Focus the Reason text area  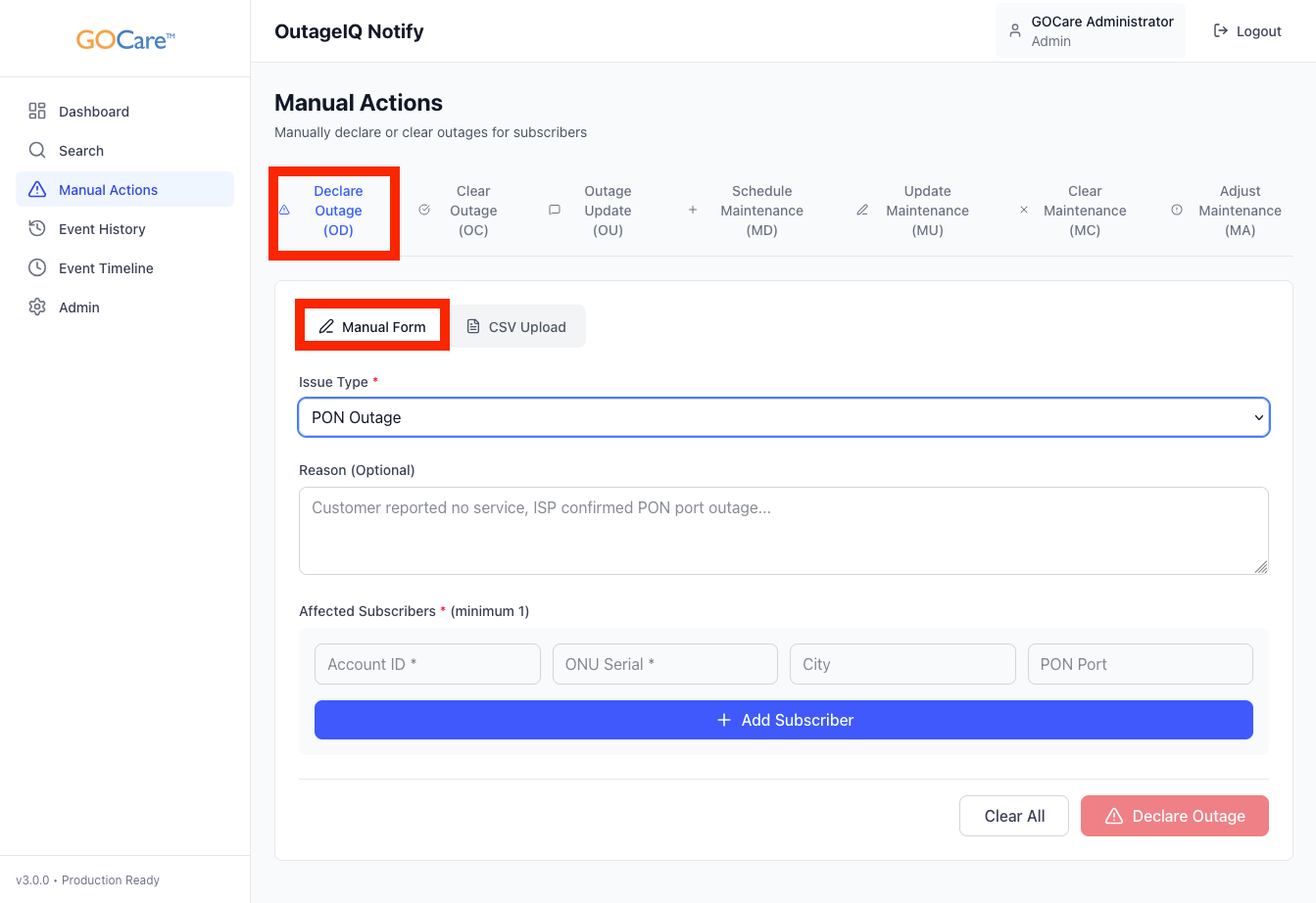[783, 530]
